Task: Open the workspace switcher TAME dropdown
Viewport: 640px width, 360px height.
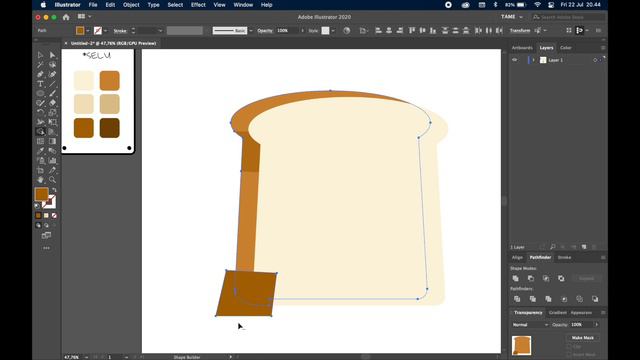Action: (511, 17)
